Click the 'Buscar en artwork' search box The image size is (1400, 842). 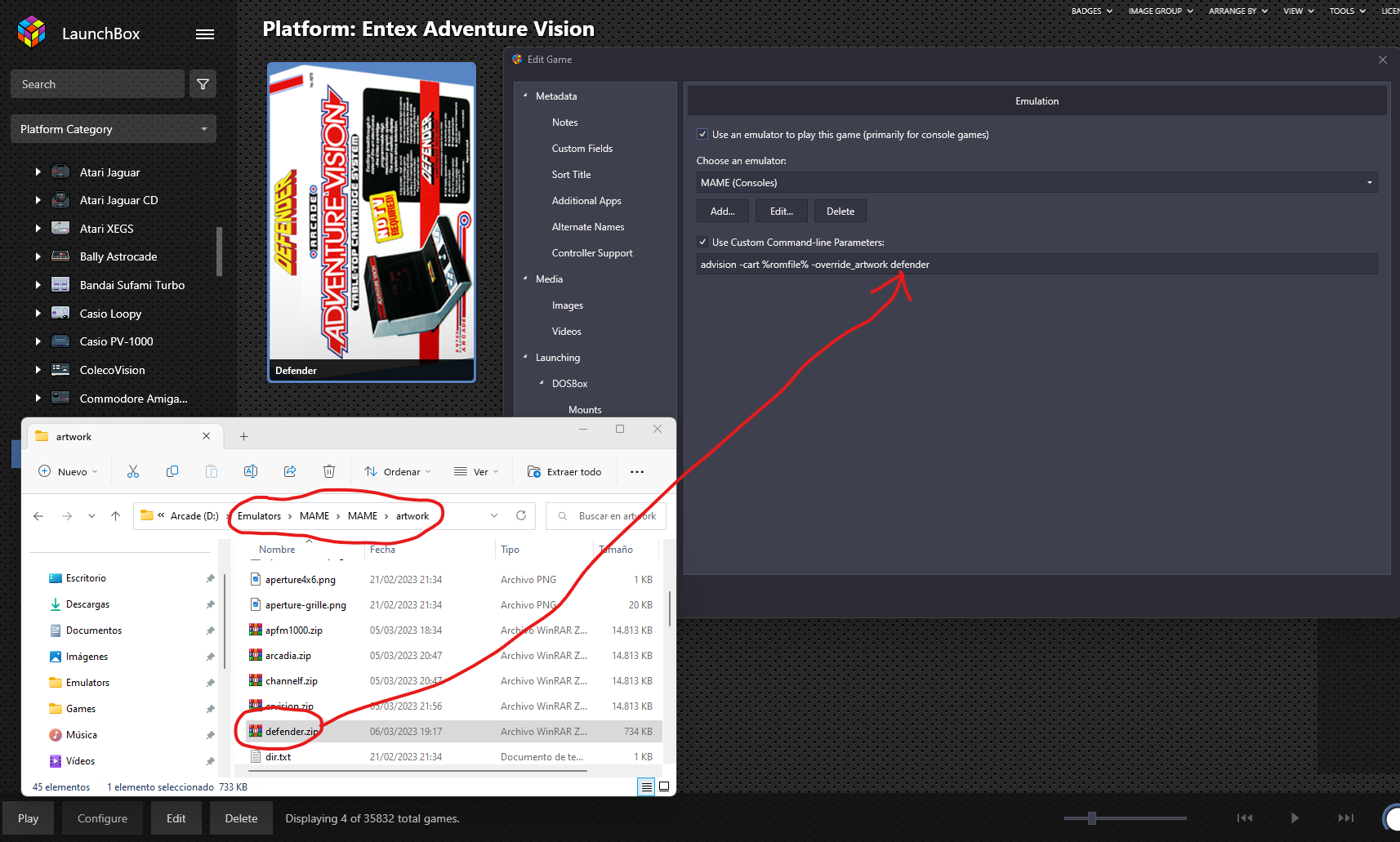click(x=606, y=516)
